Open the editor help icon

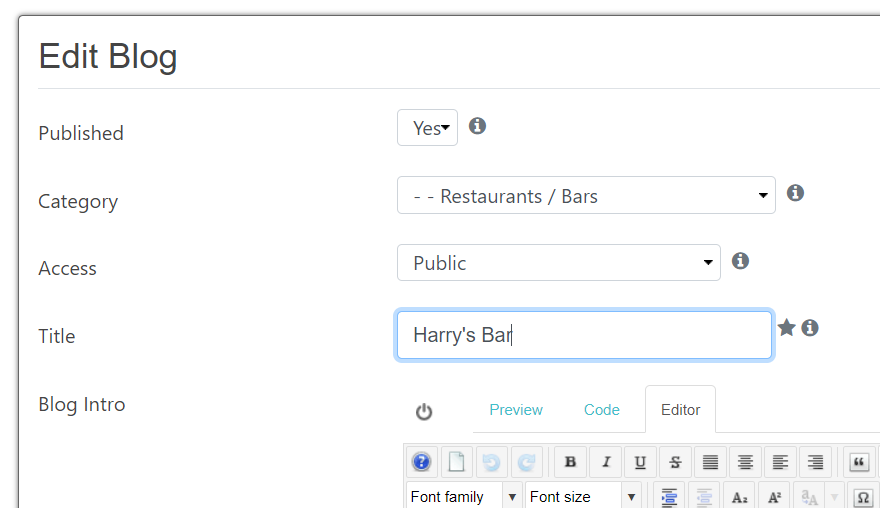[421, 462]
